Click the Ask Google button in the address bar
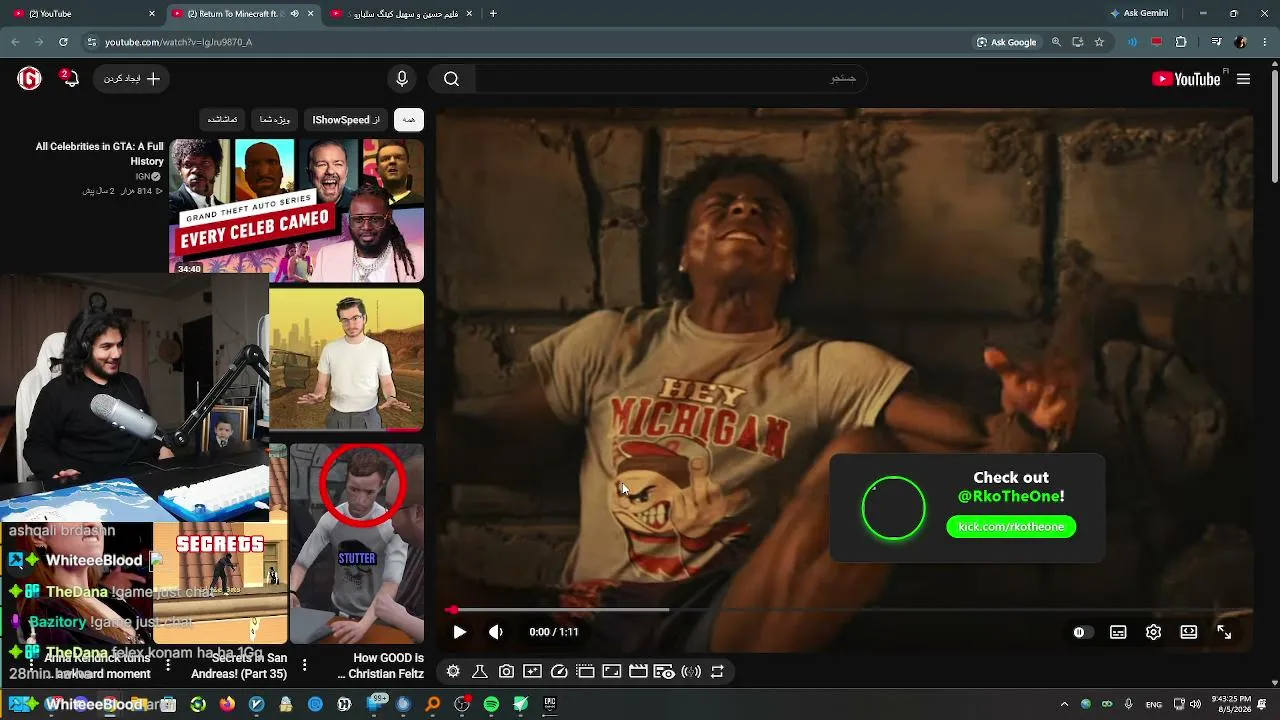Viewport: 1280px width, 720px height. 1007,42
